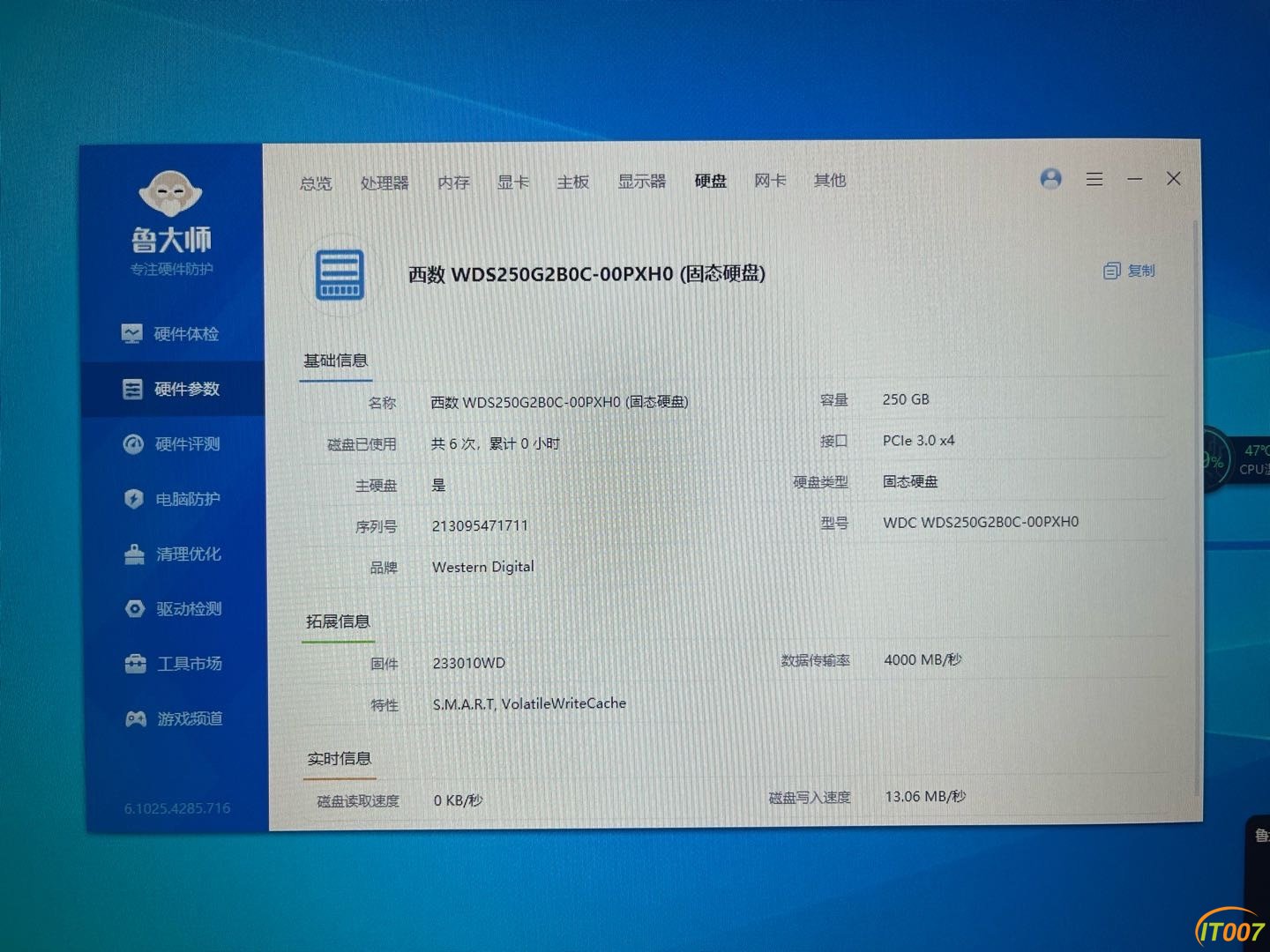Select the 硬盘 disk tab

pos(710,181)
